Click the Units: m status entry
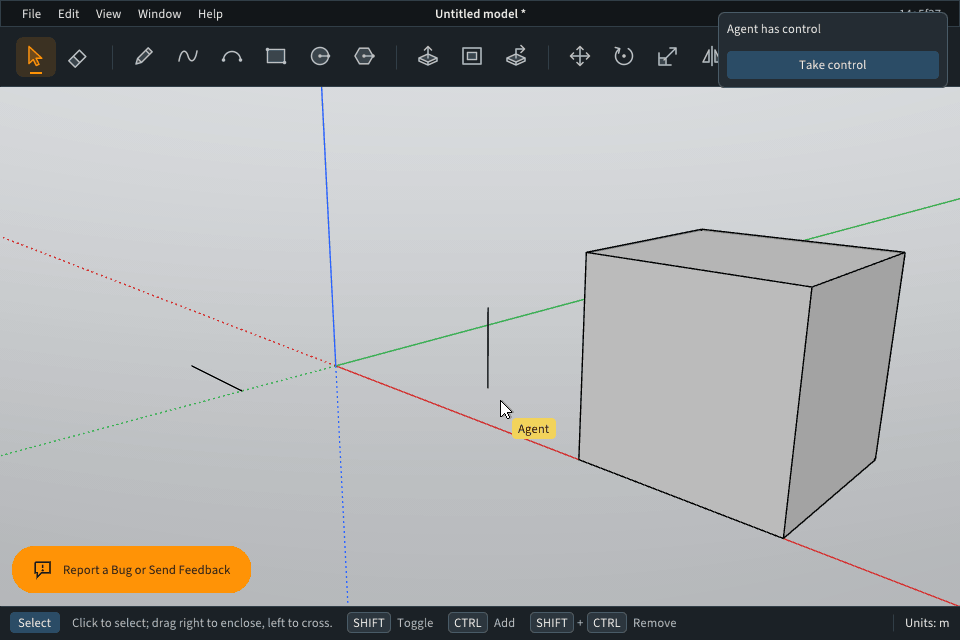Image resolution: width=960 pixels, height=640 pixels. (927, 623)
